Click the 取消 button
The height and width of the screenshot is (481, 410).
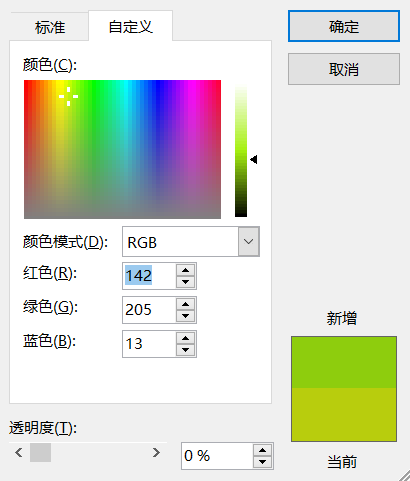tap(344, 69)
